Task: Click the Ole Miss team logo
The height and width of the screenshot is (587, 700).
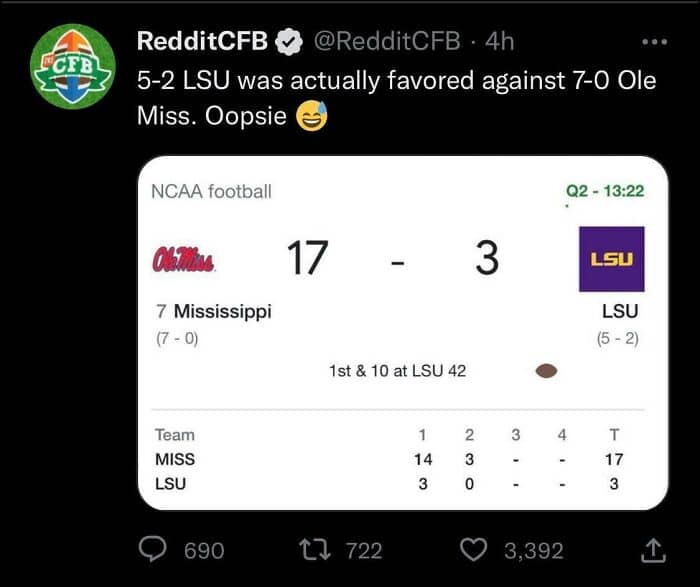Action: (185, 260)
